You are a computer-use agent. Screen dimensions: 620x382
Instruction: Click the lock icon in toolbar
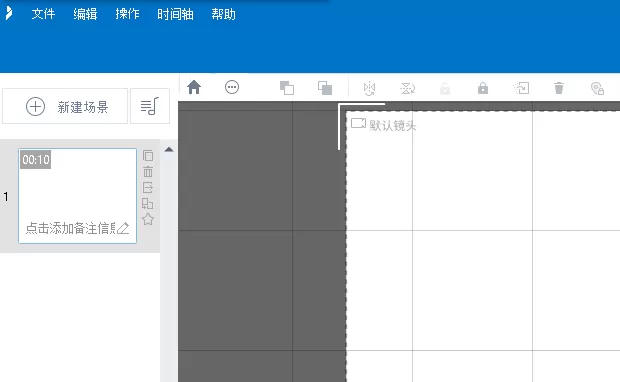coord(483,88)
